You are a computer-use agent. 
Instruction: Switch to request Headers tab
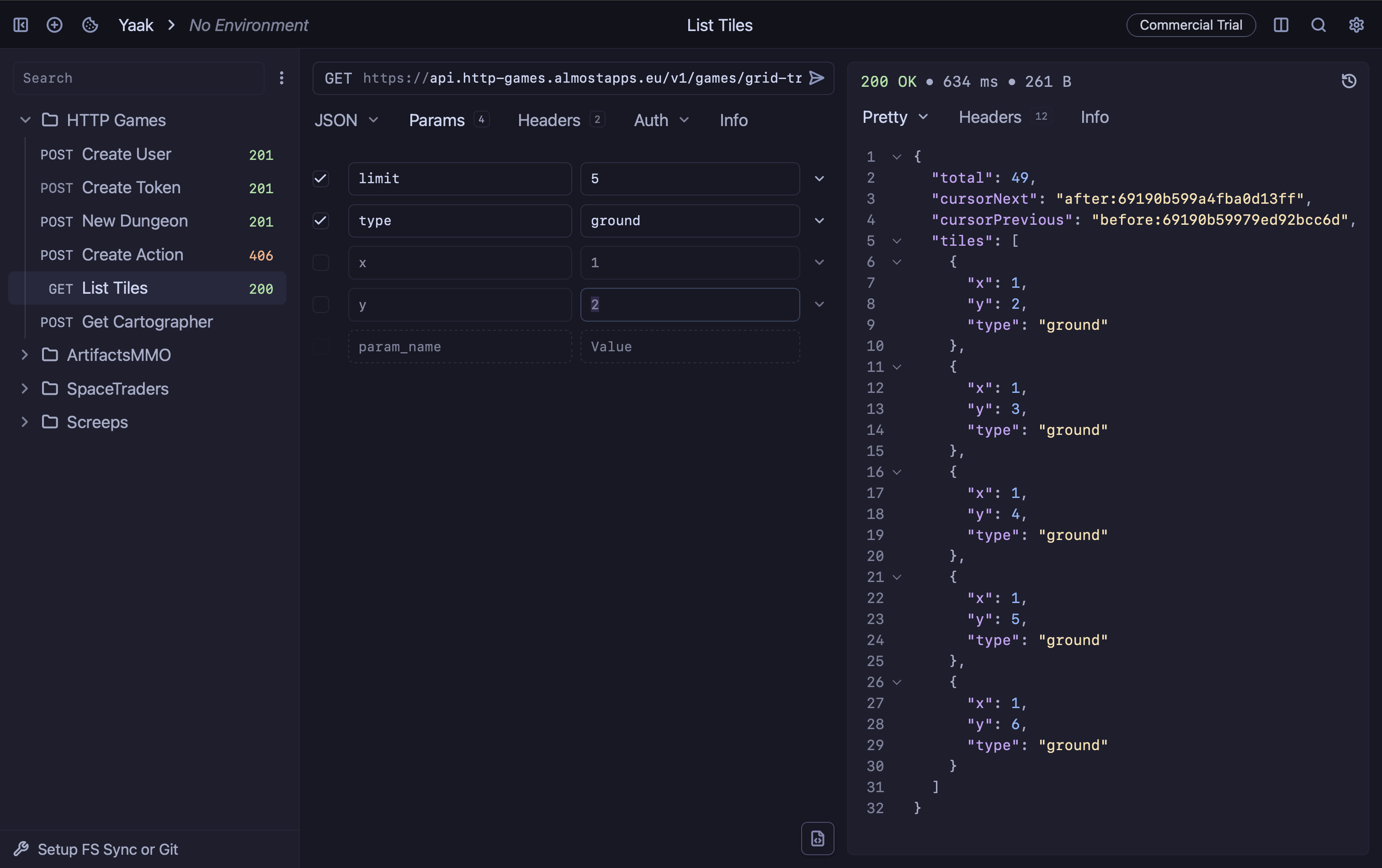(549, 120)
